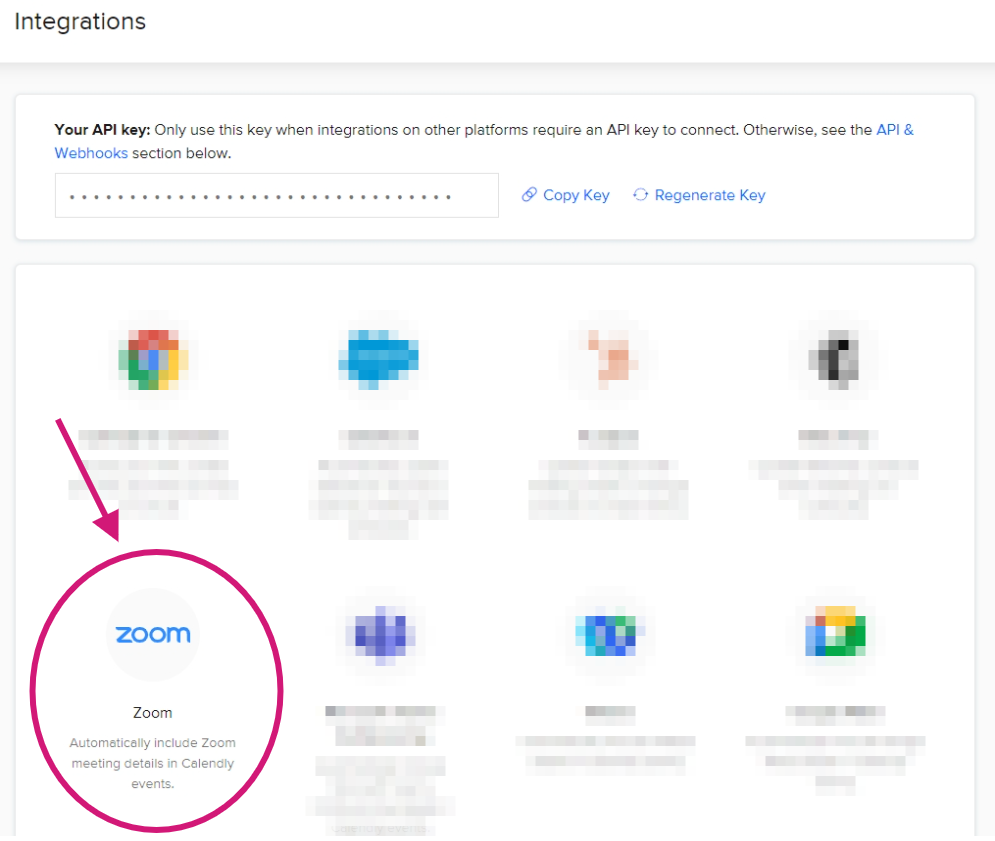
Task: Click the Copy Key link
Action: tap(576, 195)
